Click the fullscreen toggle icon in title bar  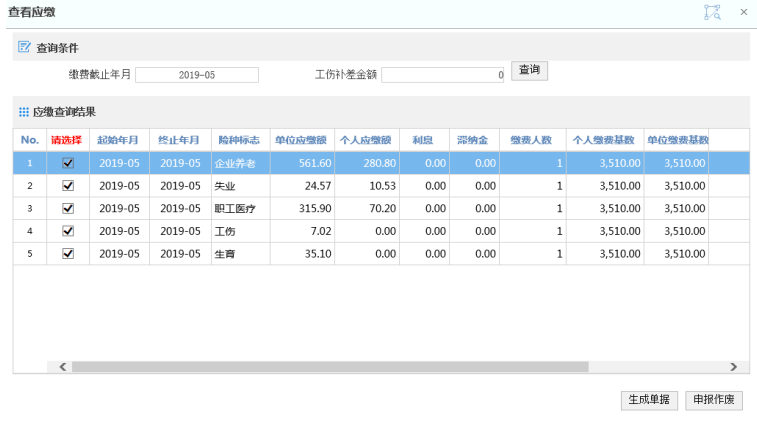click(x=712, y=12)
